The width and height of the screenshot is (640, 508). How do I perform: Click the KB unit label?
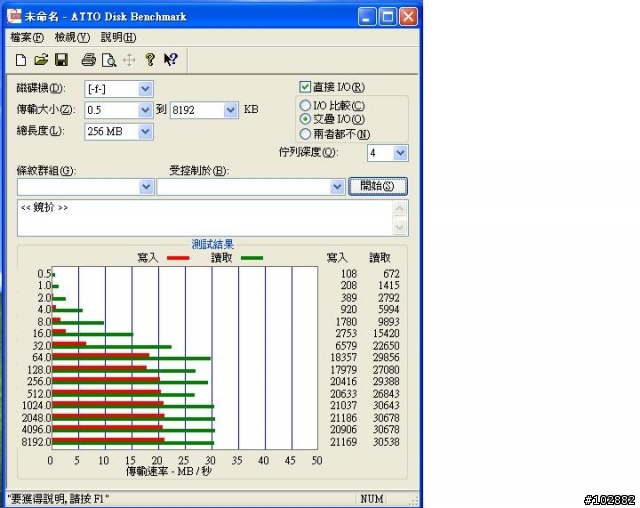(251, 109)
